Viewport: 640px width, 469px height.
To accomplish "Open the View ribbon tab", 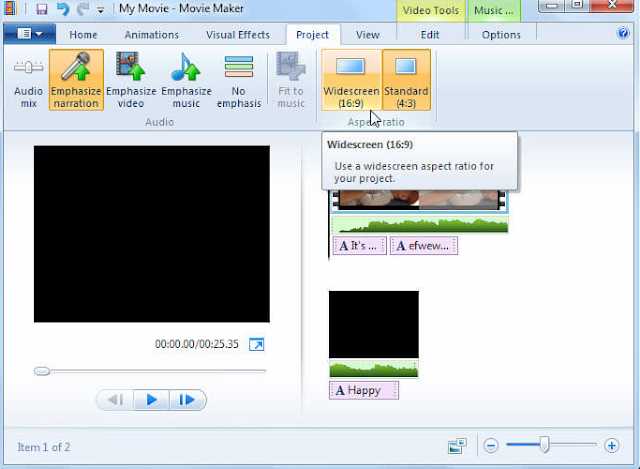I will [x=367, y=35].
